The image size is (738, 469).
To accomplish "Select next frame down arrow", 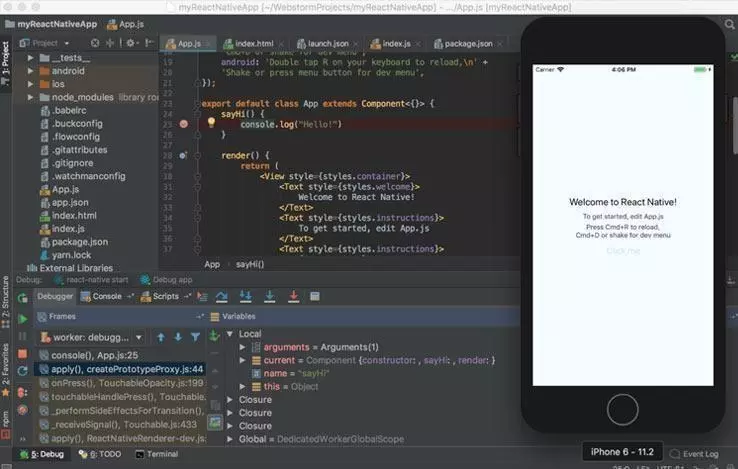I will (178, 337).
